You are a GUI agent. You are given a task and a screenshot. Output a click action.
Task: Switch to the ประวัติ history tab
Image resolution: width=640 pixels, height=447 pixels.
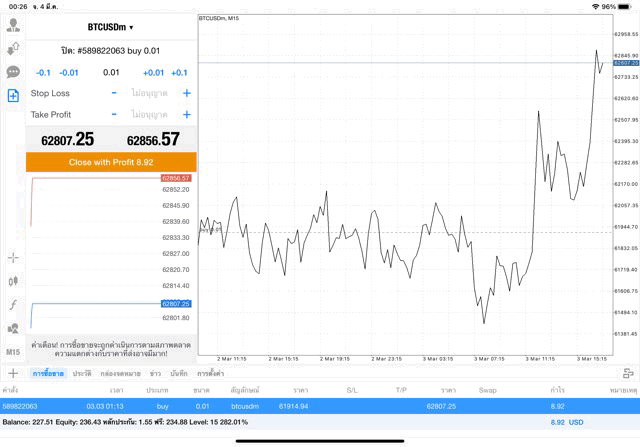click(82, 373)
